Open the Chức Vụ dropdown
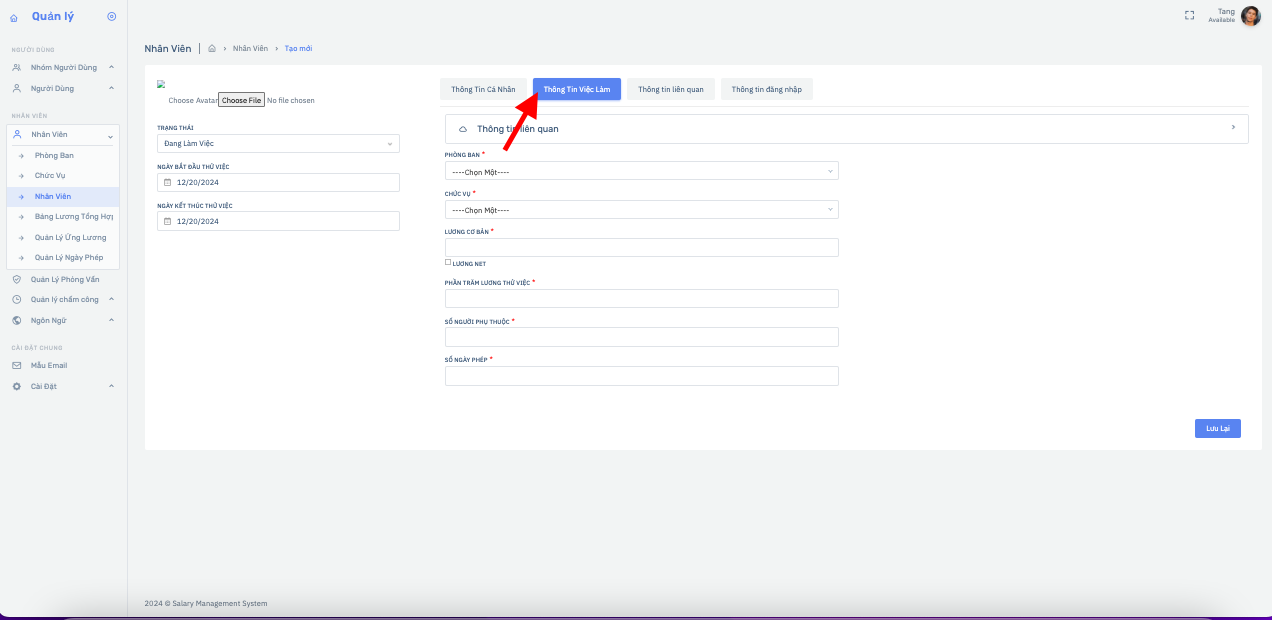 tap(641, 210)
